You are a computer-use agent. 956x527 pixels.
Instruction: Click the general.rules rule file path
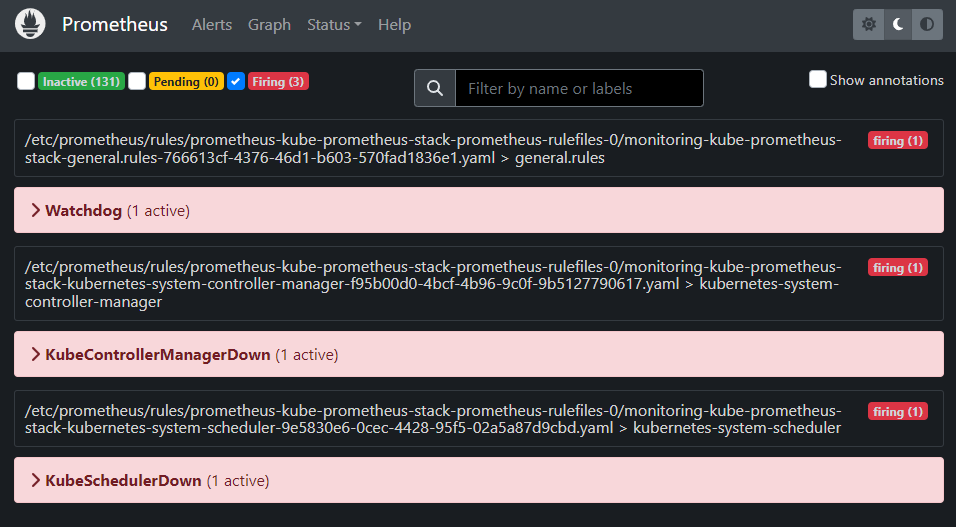point(433,149)
